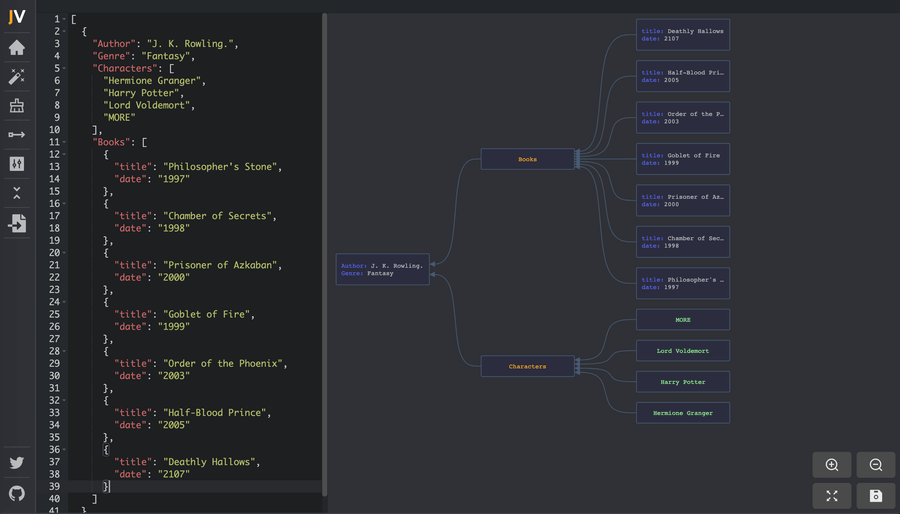Zoom in on the graph
The width and height of the screenshot is (900, 514).
click(832, 465)
